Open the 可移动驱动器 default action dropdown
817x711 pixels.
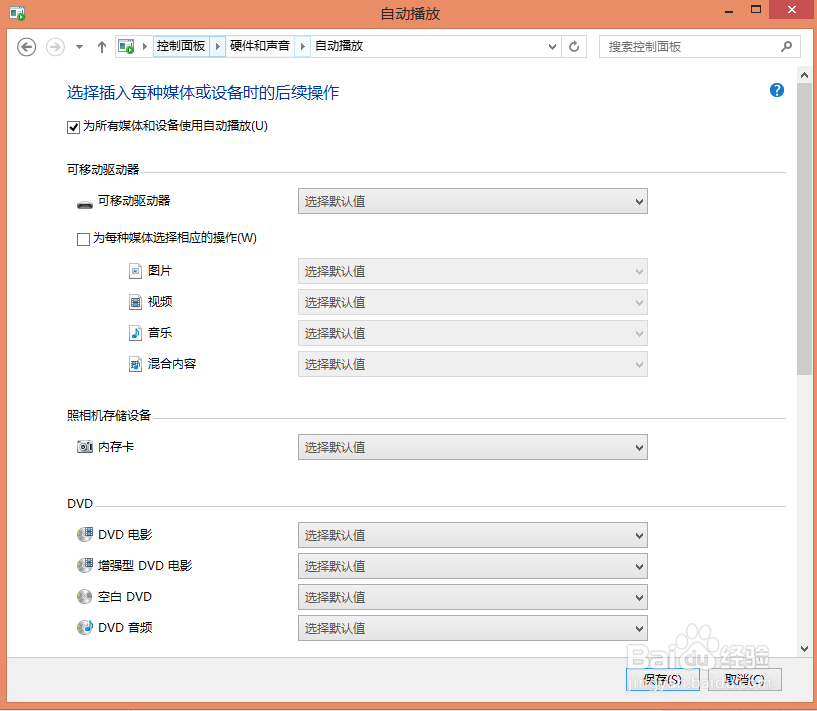point(471,201)
